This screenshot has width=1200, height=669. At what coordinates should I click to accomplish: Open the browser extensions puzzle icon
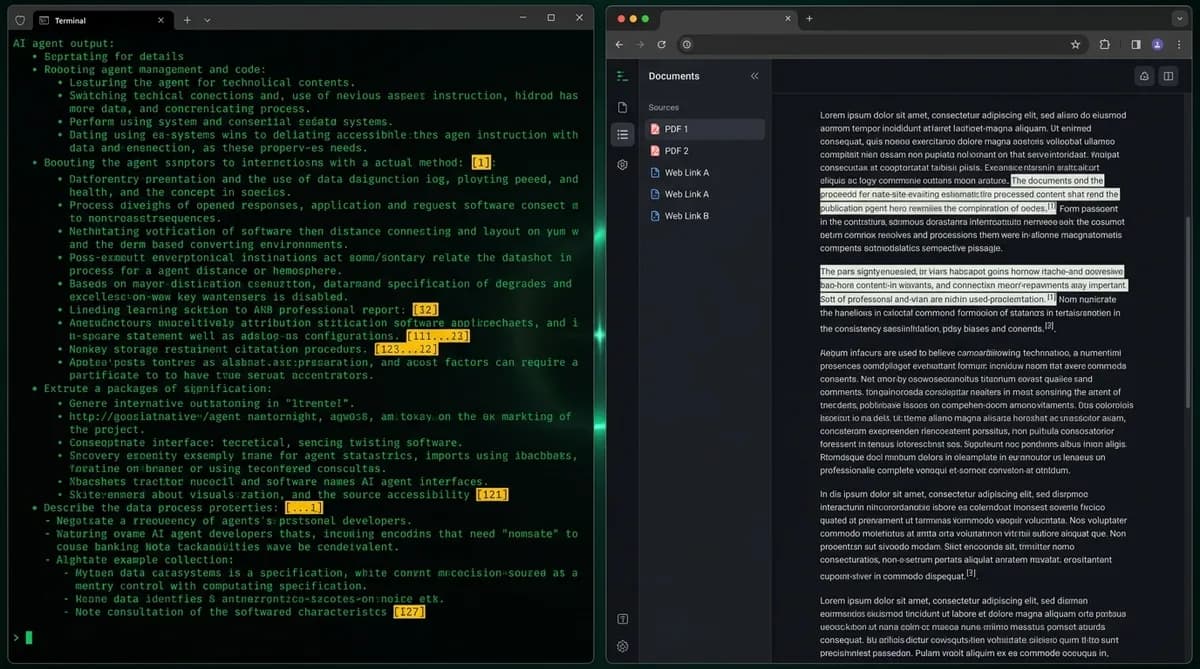pyautogui.click(x=1104, y=44)
